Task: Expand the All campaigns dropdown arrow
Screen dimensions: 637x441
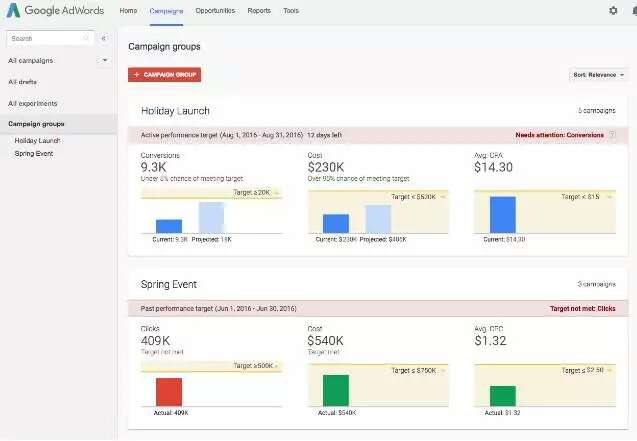Action: (105, 60)
